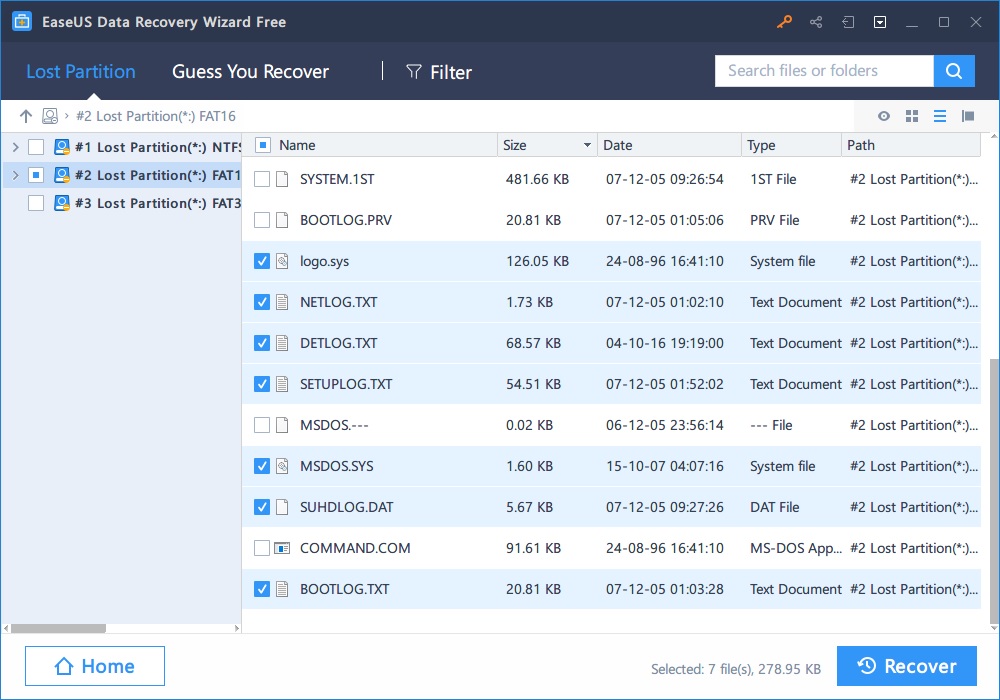The width and height of the screenshot is (1000, 700).
Task: Uncheck the logo.sys checkbox
Action: (x=261, y=261)
